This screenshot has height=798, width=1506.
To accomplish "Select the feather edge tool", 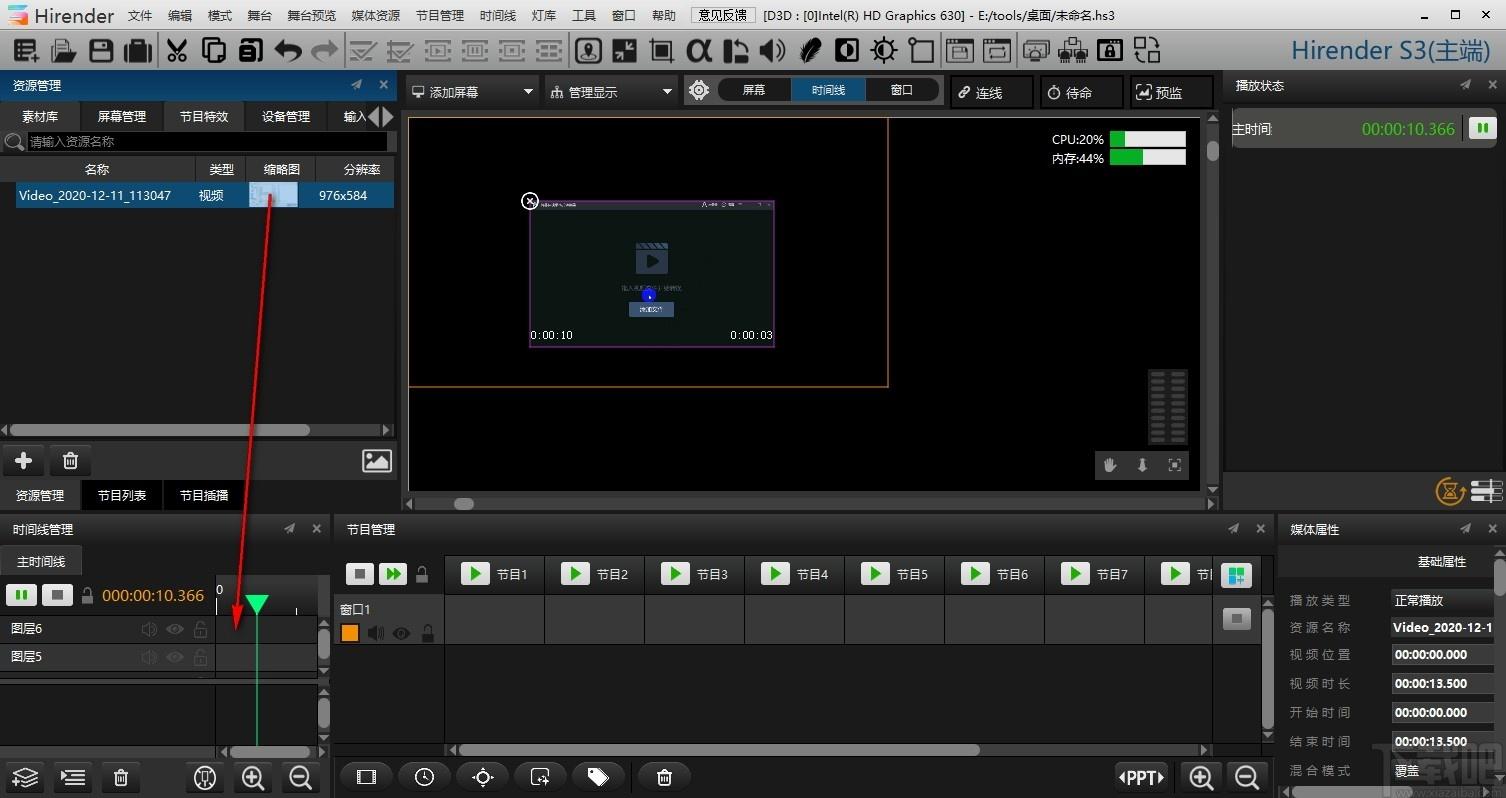I will pyautogui.click(x=810, y=50).
